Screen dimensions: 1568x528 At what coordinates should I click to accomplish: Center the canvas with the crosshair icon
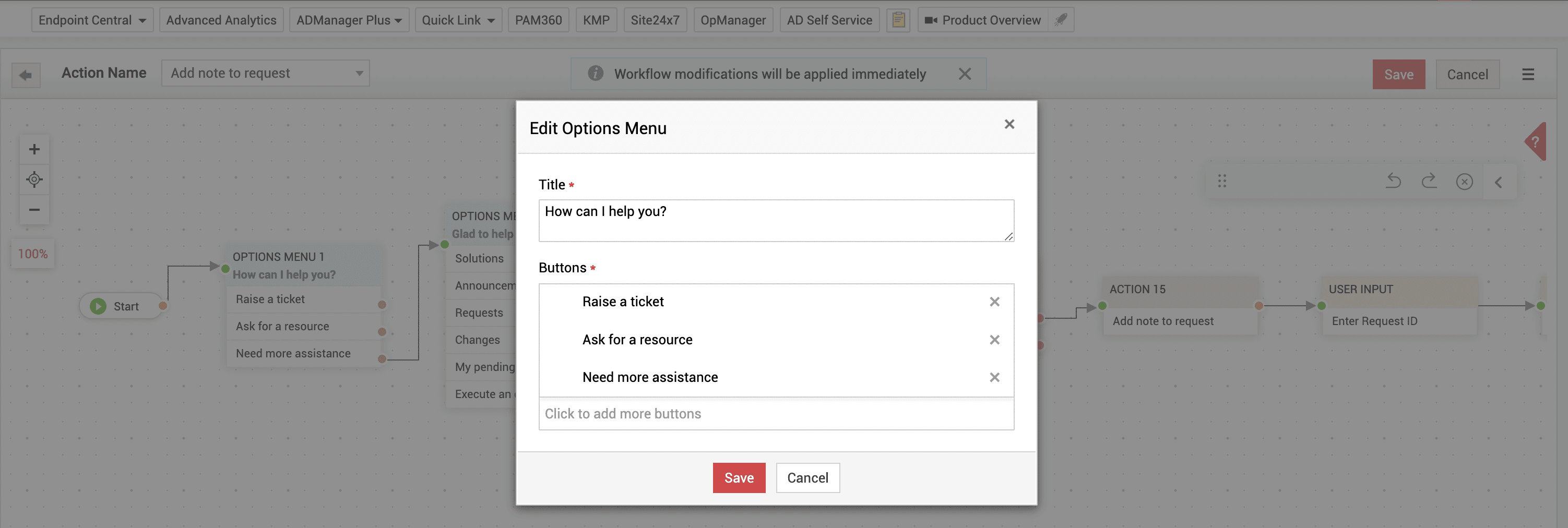[34, 179]
